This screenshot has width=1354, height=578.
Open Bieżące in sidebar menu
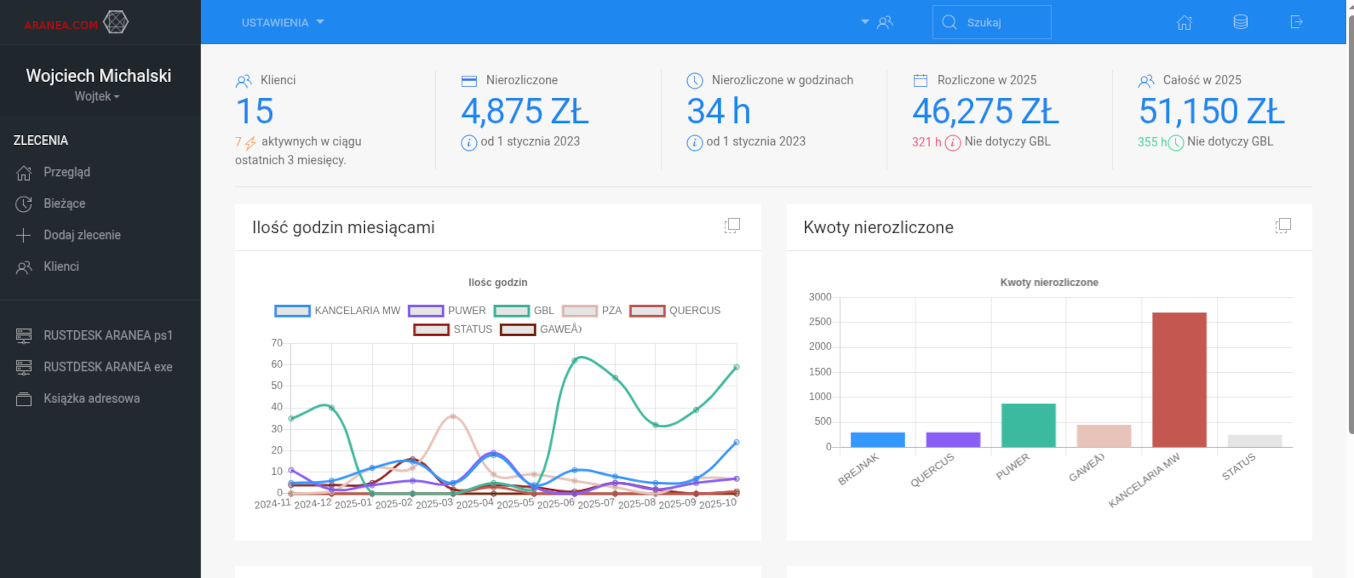pos(64,204)
